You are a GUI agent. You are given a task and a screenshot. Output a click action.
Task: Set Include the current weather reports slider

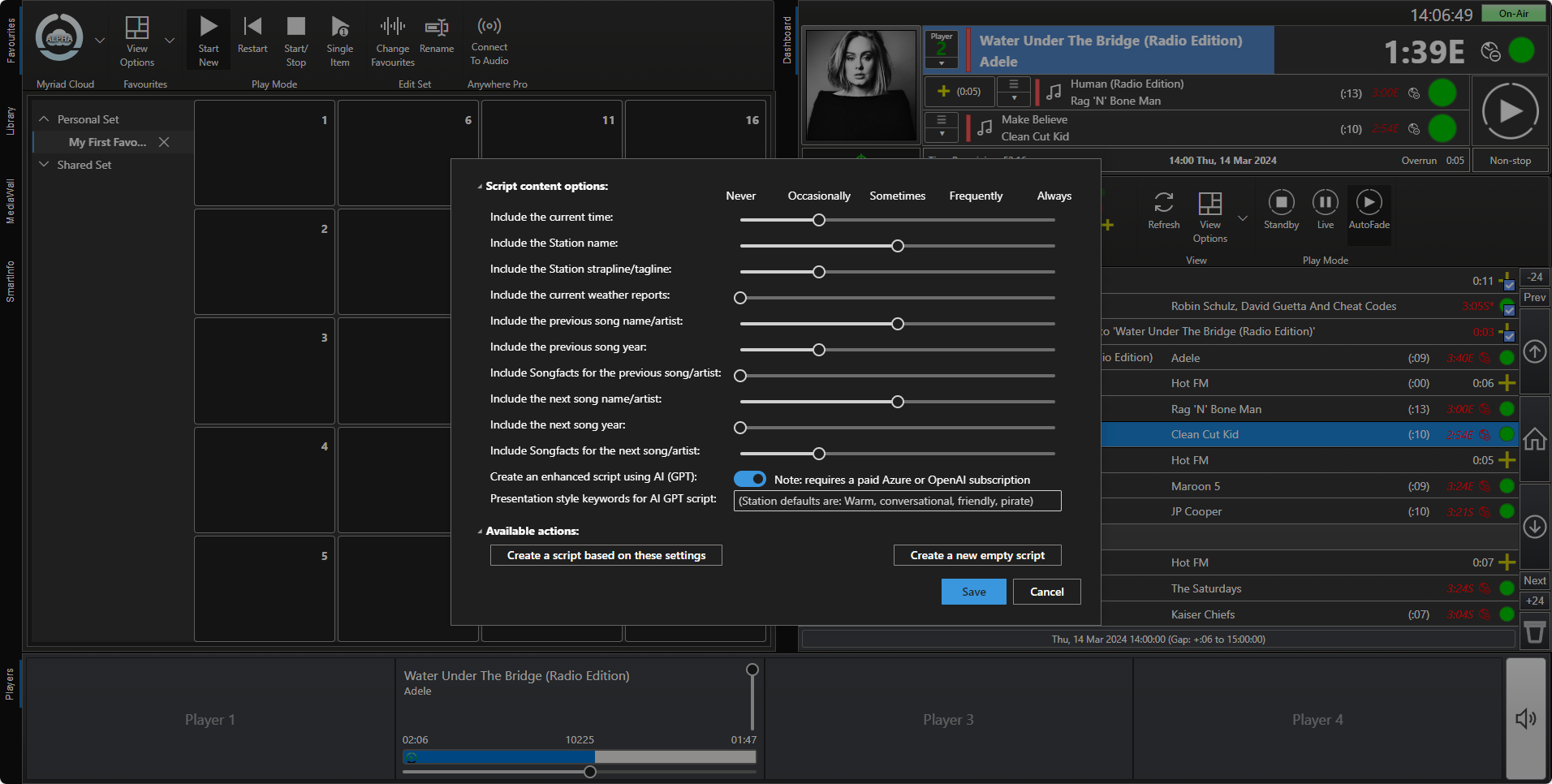click(739, 298)
